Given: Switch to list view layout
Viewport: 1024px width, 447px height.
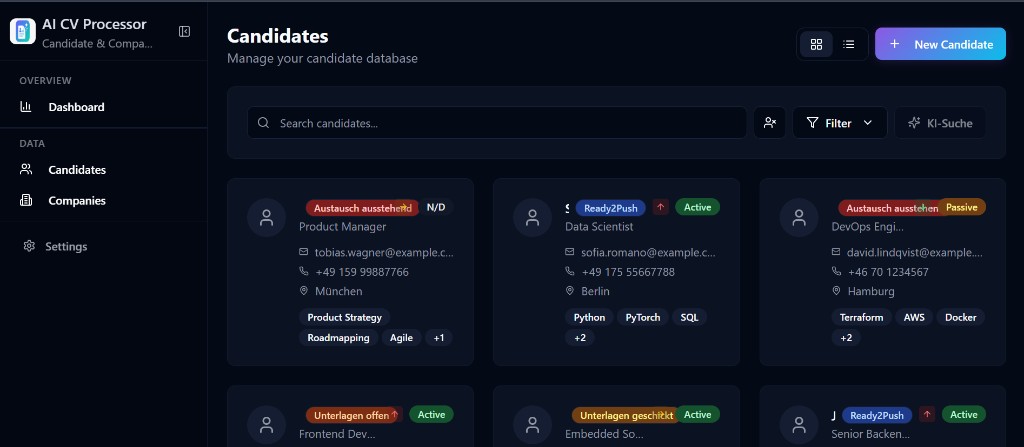Looking at the screenshot, I should click(x=848, y=44).
